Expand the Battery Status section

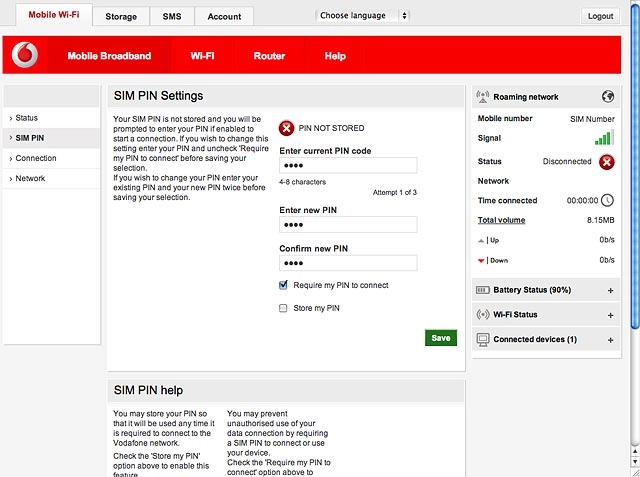coord(611,291)
